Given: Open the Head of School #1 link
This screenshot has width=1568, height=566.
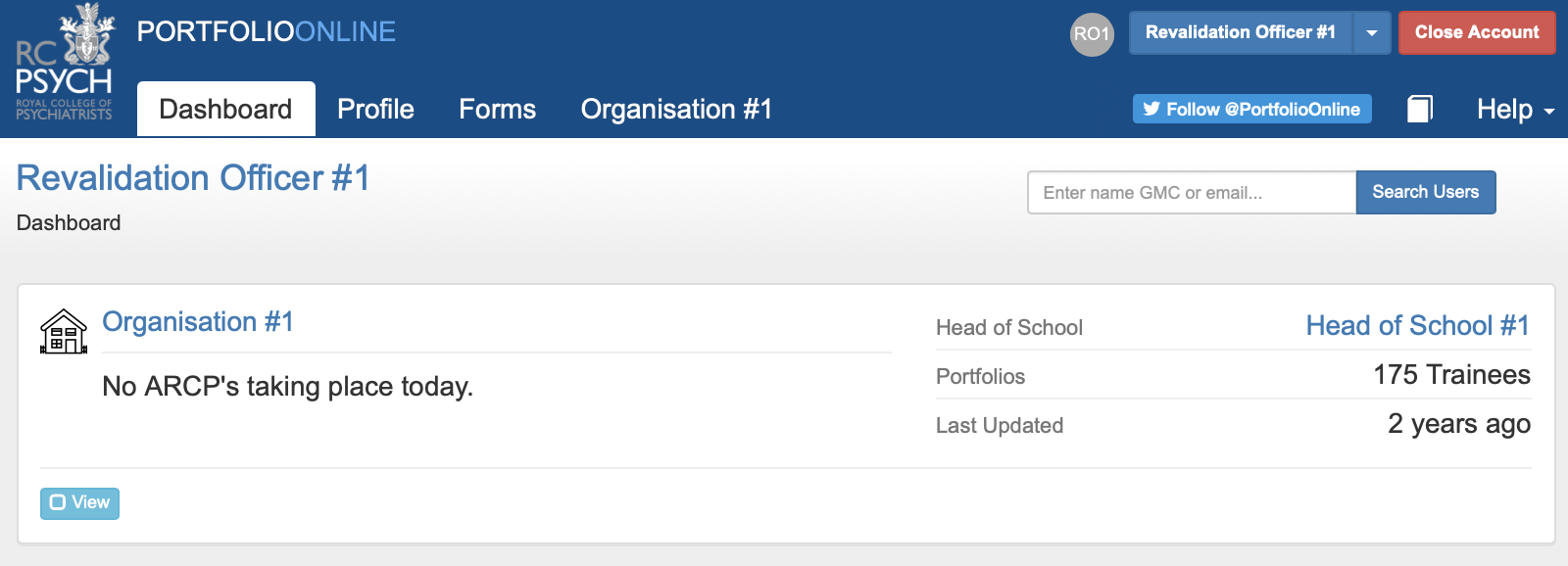Looking at the screenshot, I should pyautogui.click(x=1418, y=326).
